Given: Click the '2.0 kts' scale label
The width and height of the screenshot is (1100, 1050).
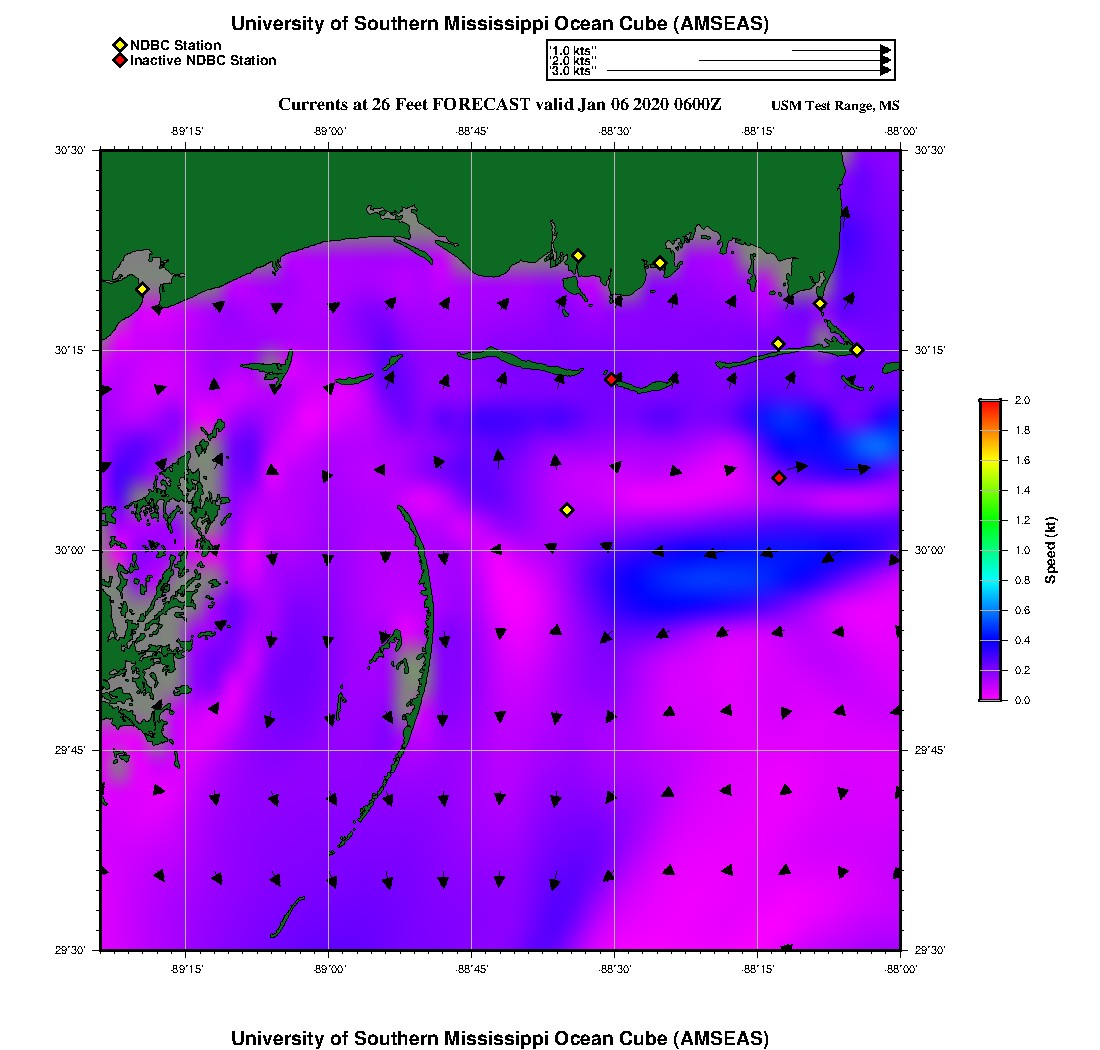Looking at the screenshot, I should (573, 61).
